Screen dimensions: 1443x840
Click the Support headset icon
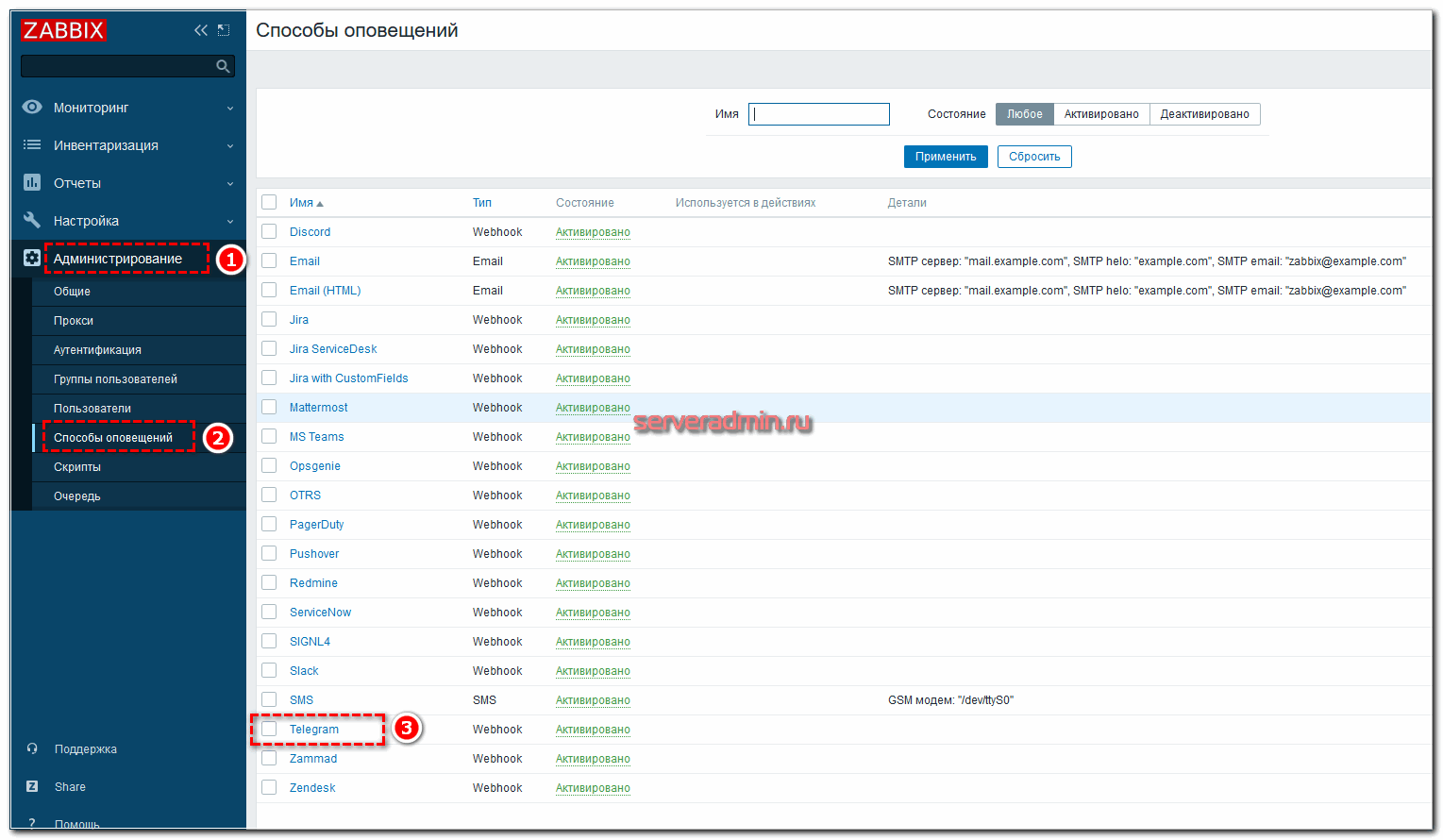coord(32,749)
